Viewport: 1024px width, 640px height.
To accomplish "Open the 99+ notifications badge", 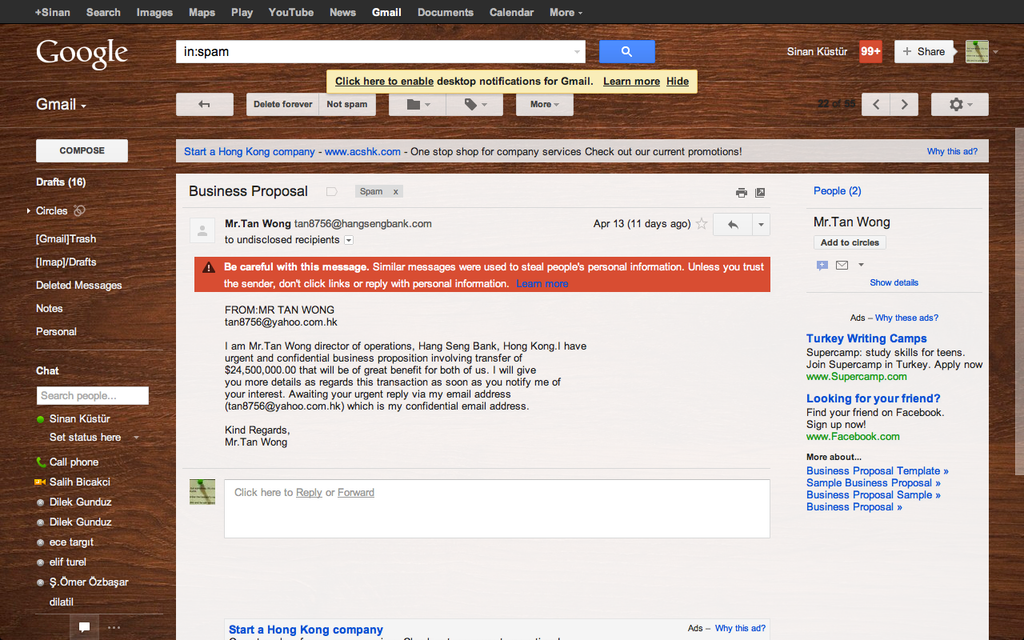I will (870, 51).
